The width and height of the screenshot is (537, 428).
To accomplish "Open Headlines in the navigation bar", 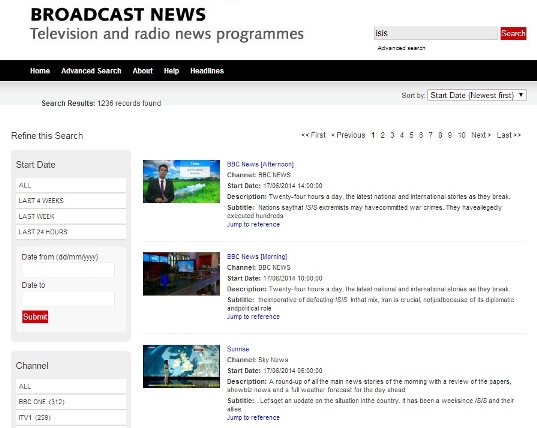I will tap(207, 71).
